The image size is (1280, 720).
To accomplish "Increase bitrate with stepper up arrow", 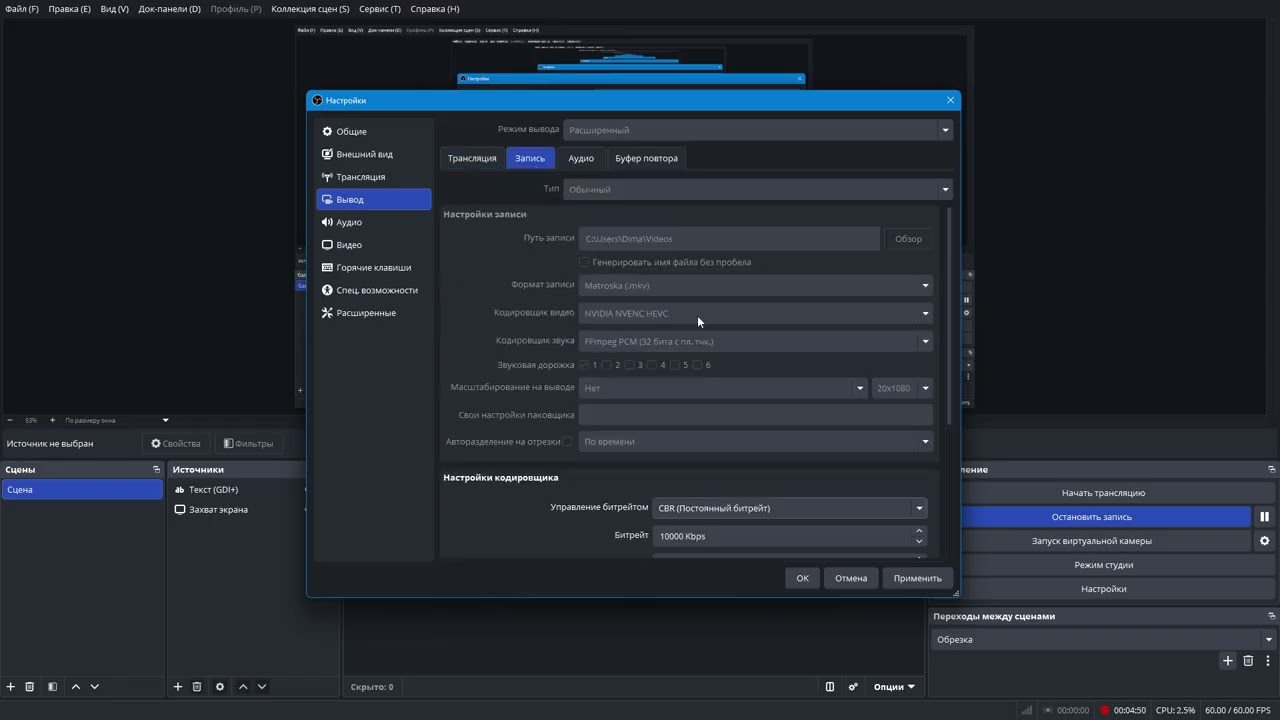I will click(919, 531).
